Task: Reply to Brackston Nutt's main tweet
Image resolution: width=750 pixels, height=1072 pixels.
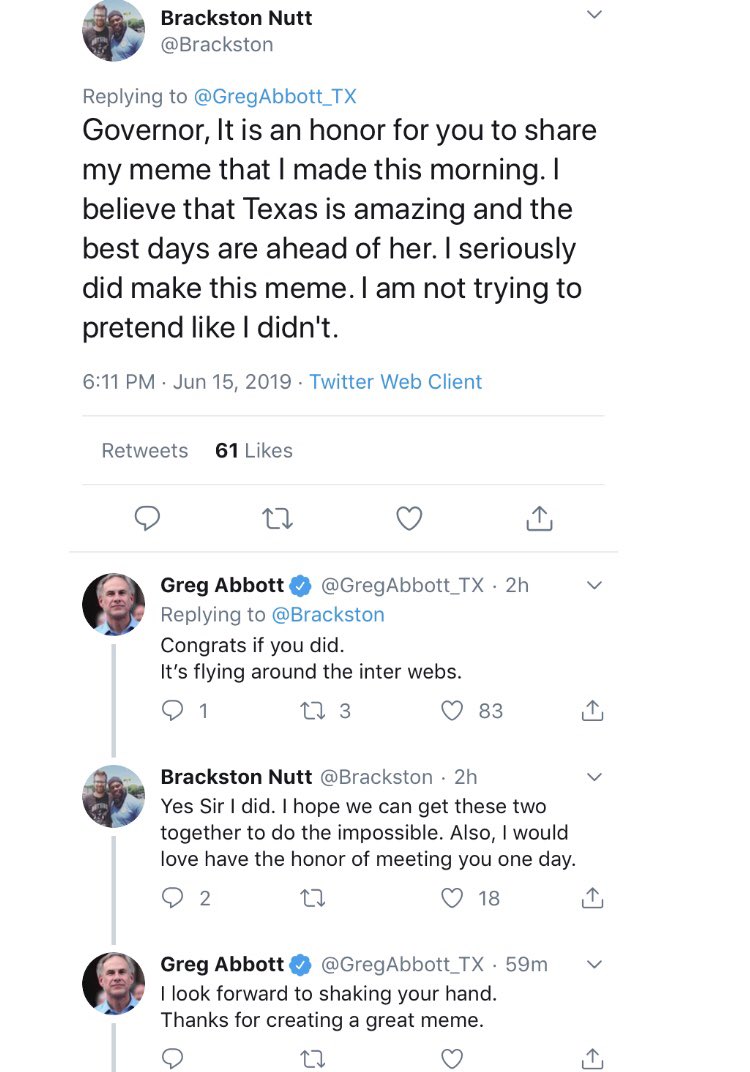Action: (x=147, y=518)
